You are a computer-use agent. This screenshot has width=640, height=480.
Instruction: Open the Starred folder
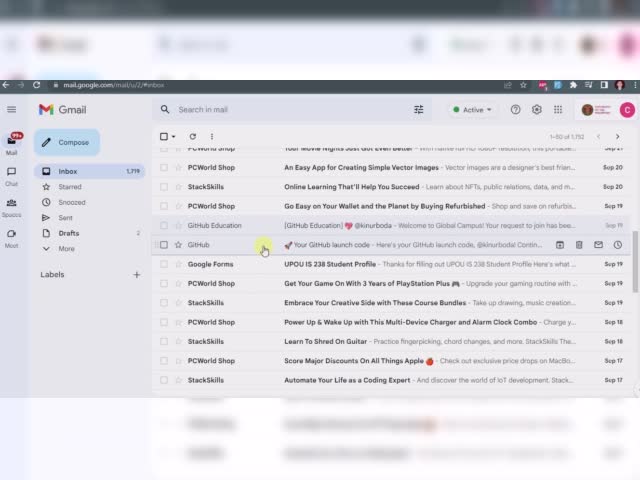click(89, 187)
